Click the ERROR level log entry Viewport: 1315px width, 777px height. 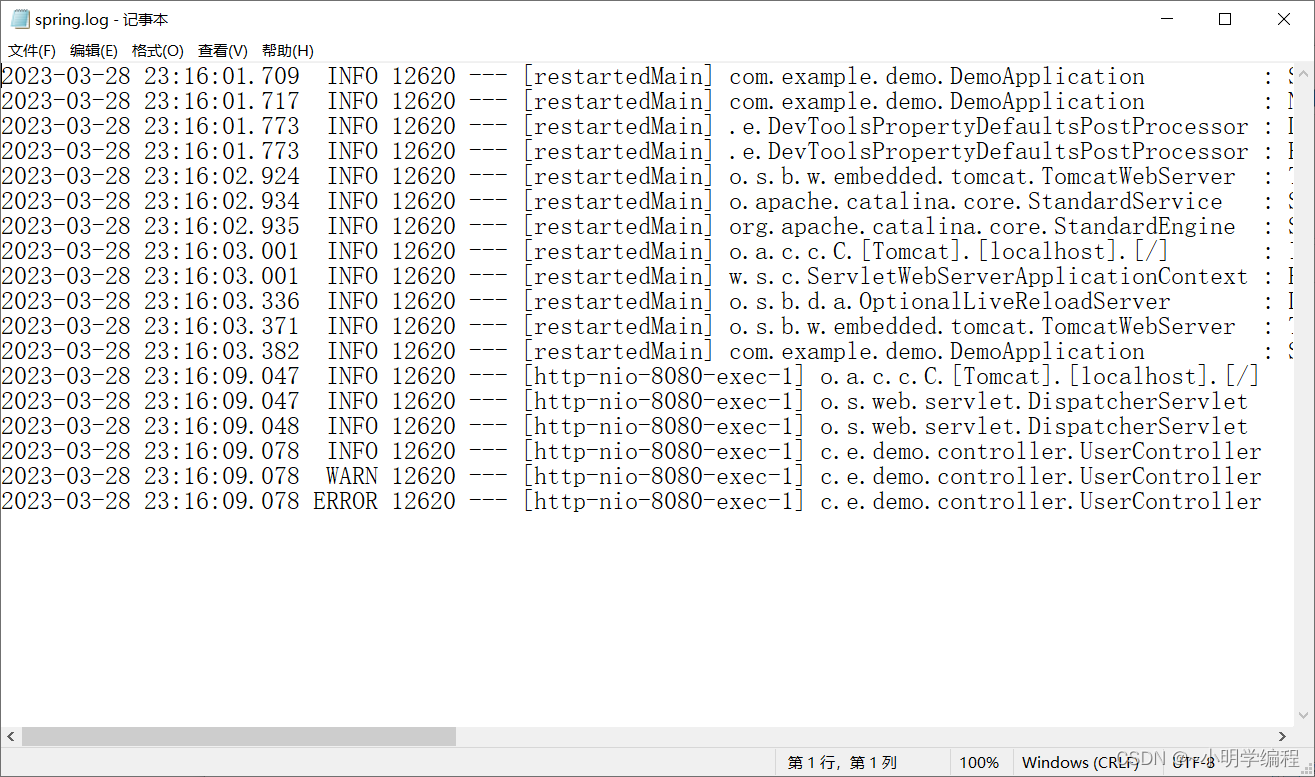pos(631,501)
